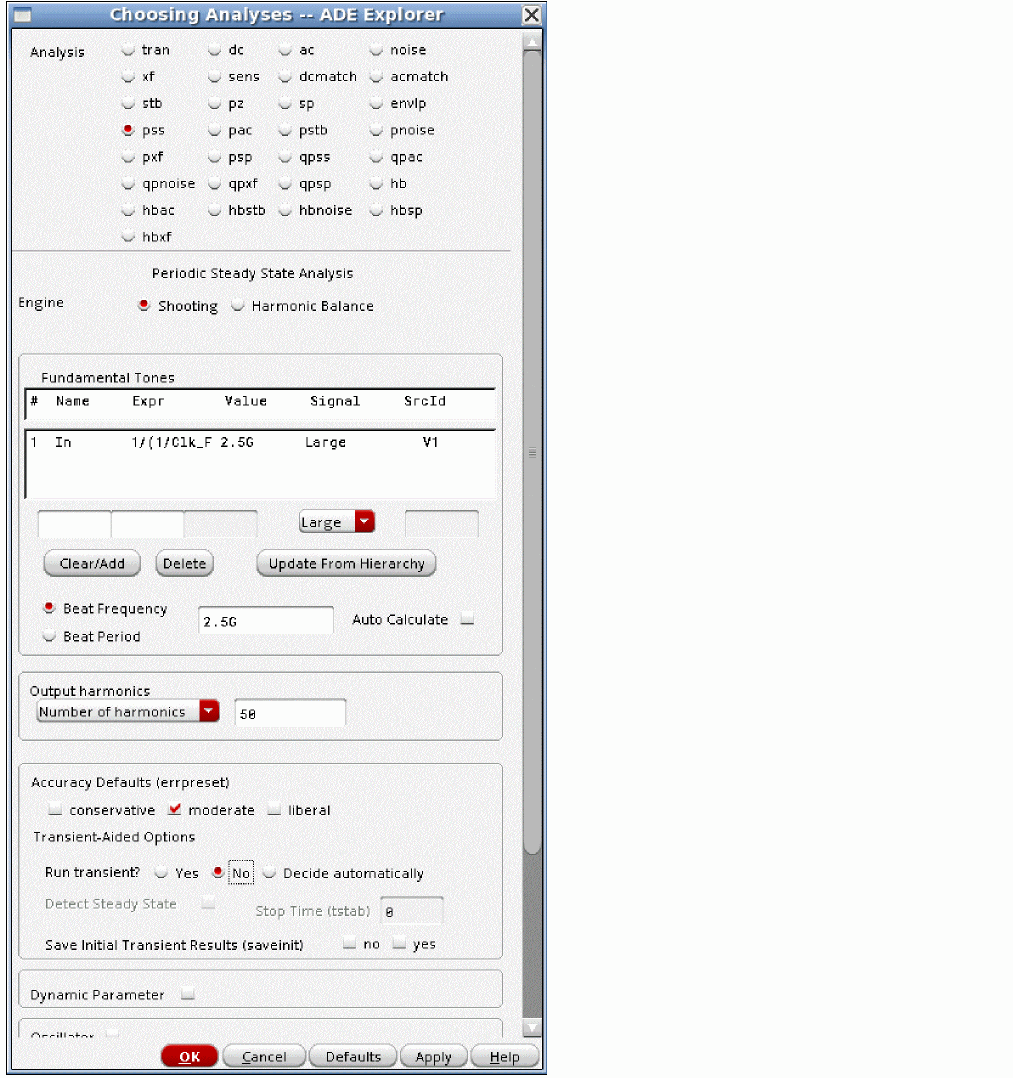The height and width of the screenshot is (1078, 1013).
Task: Pick the hbnoise analysis type
Action: pyautogui.click(x=285, y=210)
